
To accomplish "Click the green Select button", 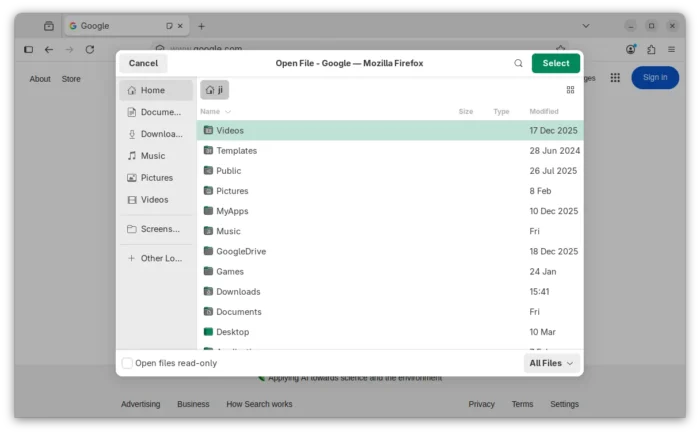I will coord(555,63).
